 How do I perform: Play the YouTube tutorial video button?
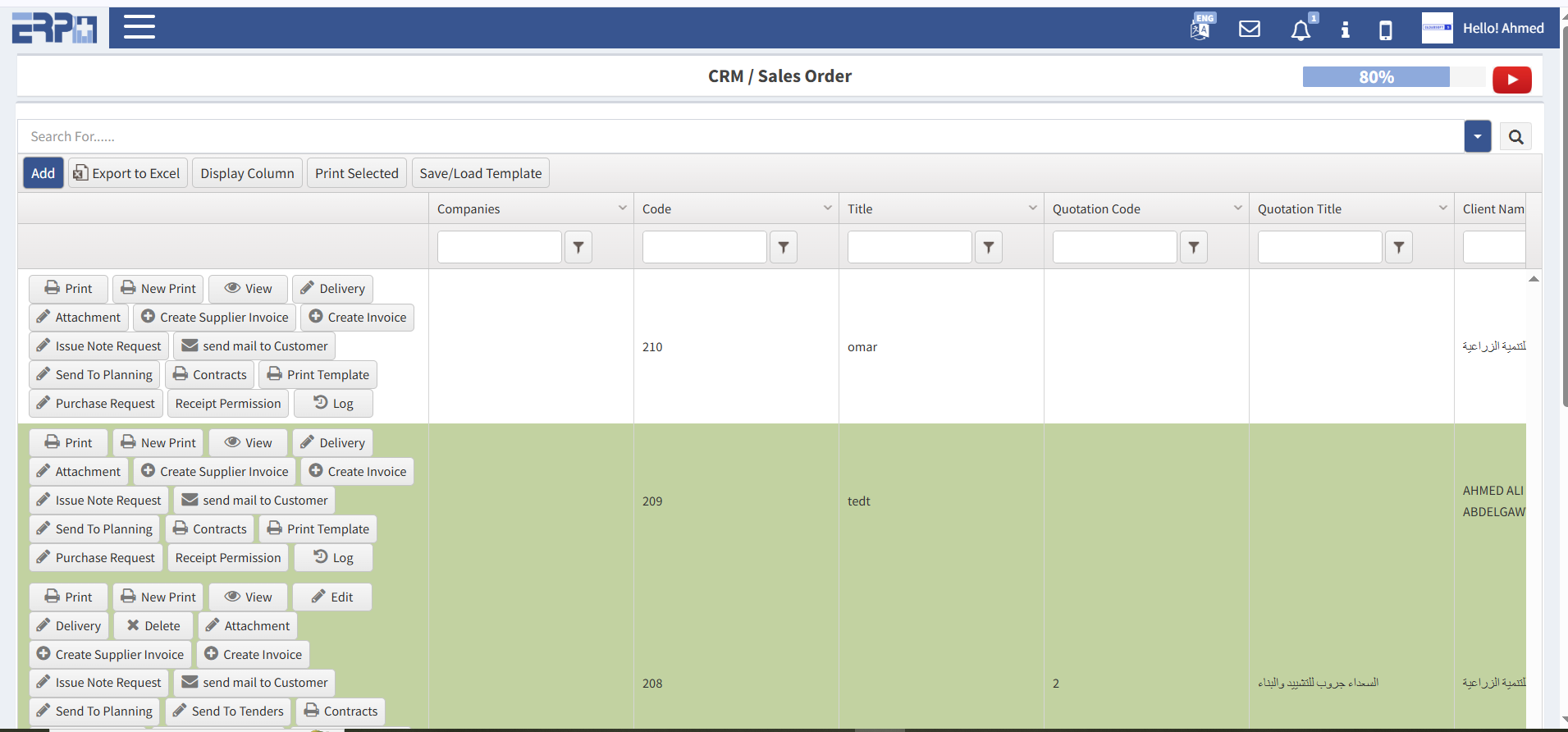[1511, 80]
